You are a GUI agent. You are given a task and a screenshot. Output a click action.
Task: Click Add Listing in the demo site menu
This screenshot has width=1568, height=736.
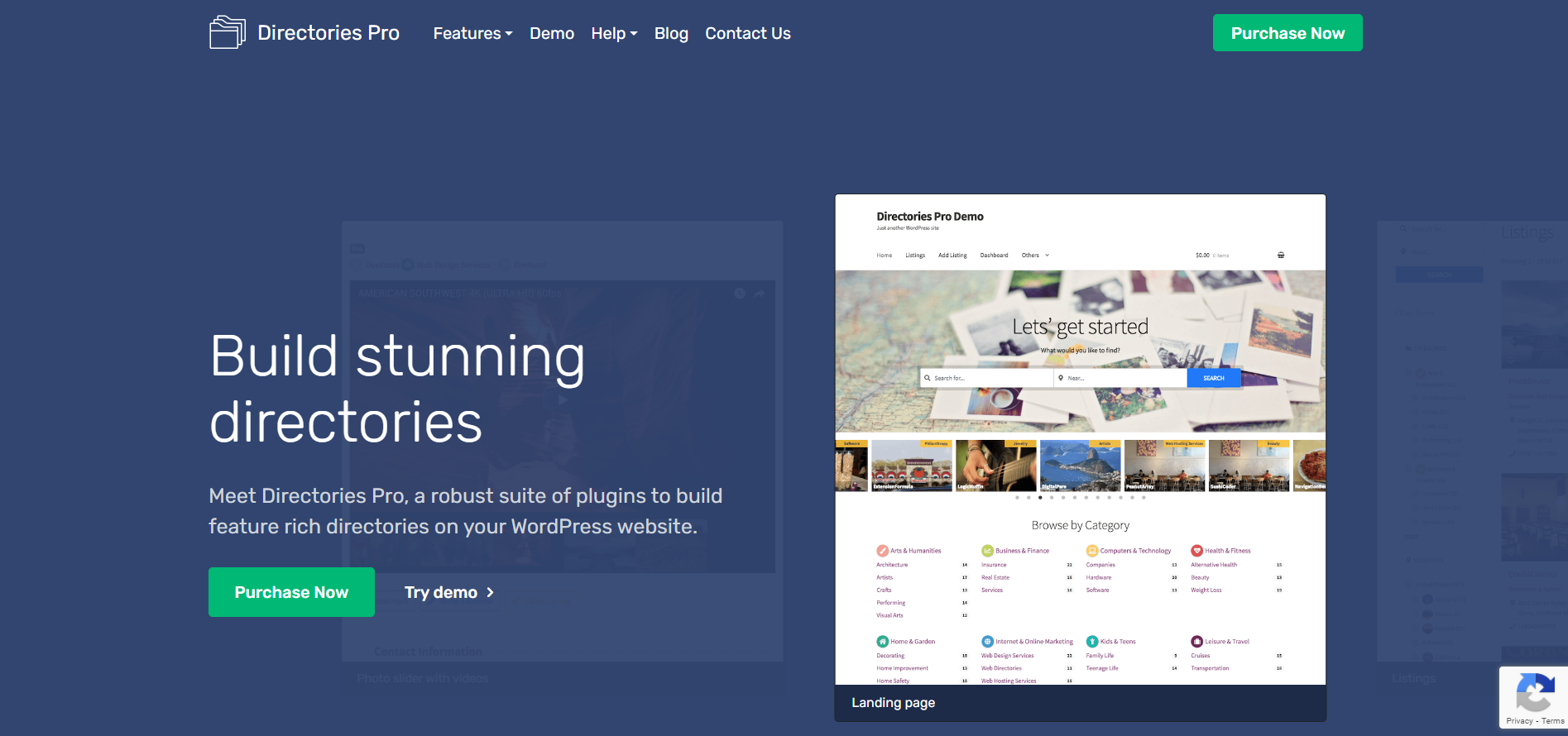click(952, 256)
